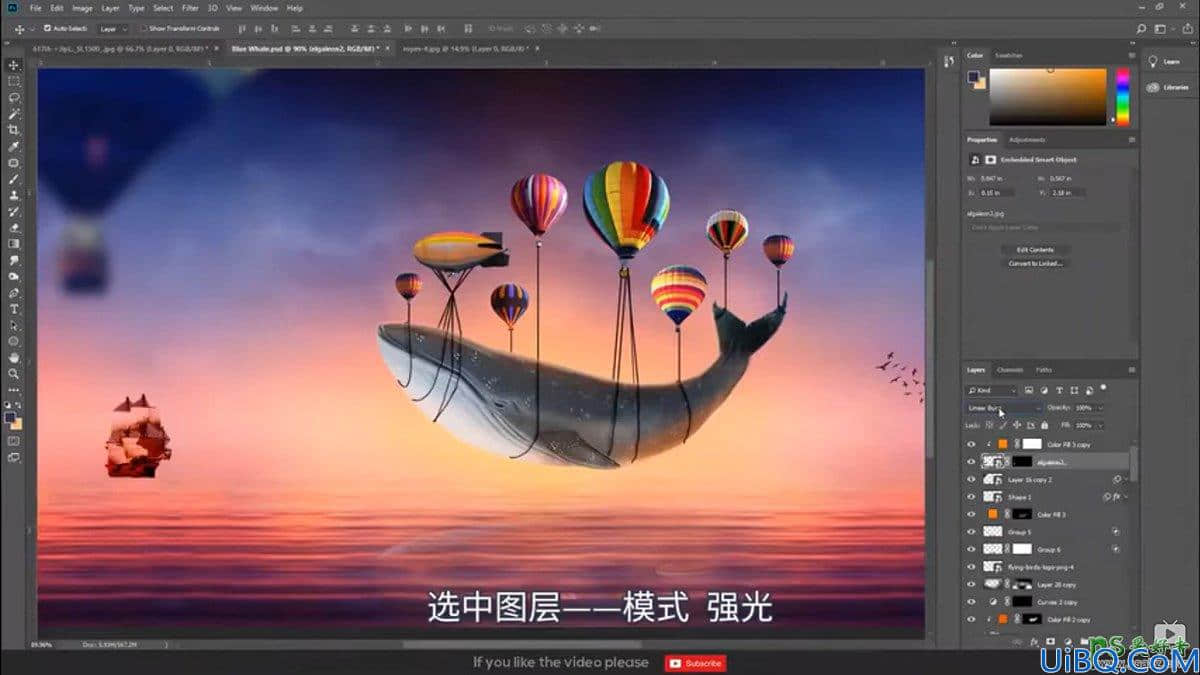Click the red Subscribe button
Screen dimensions: 1200x675
point(696,662)
